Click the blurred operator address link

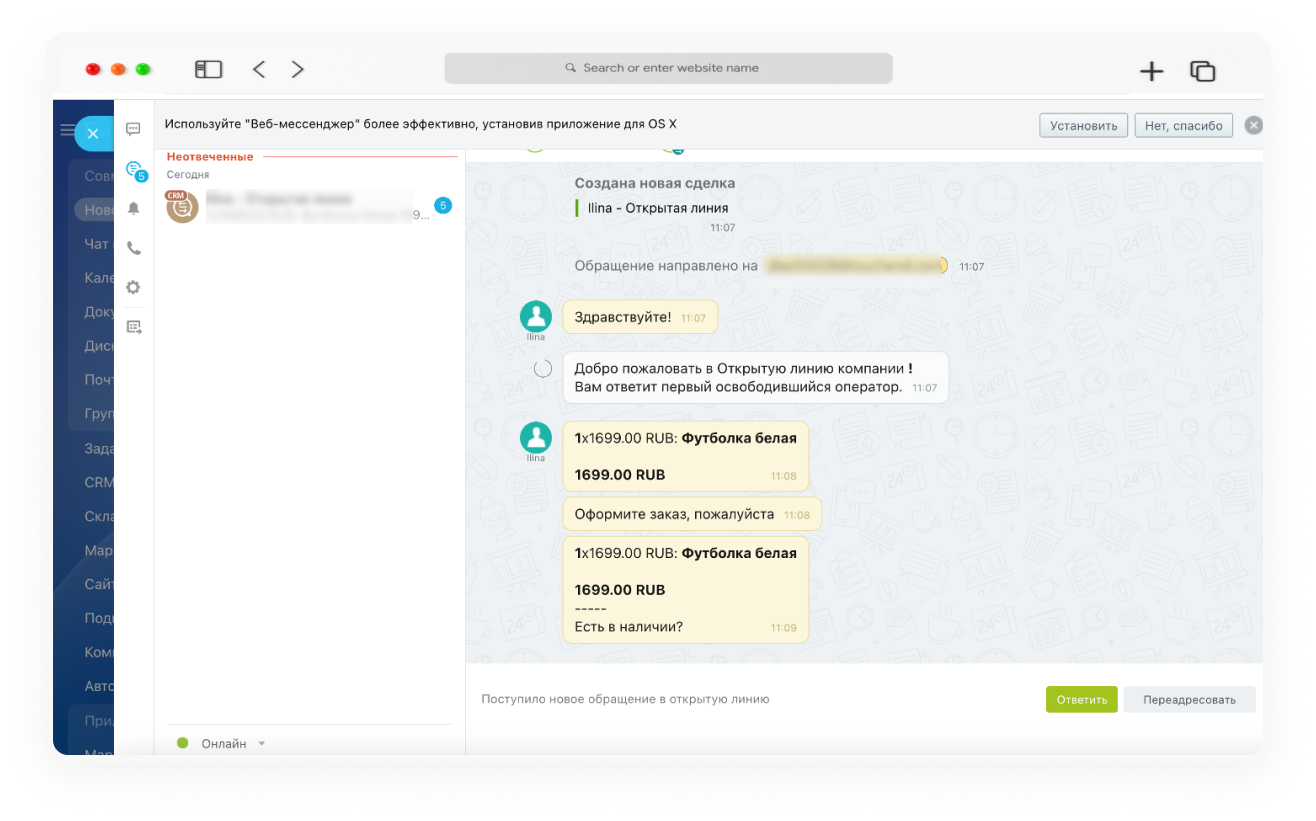[x=855, y=266]
